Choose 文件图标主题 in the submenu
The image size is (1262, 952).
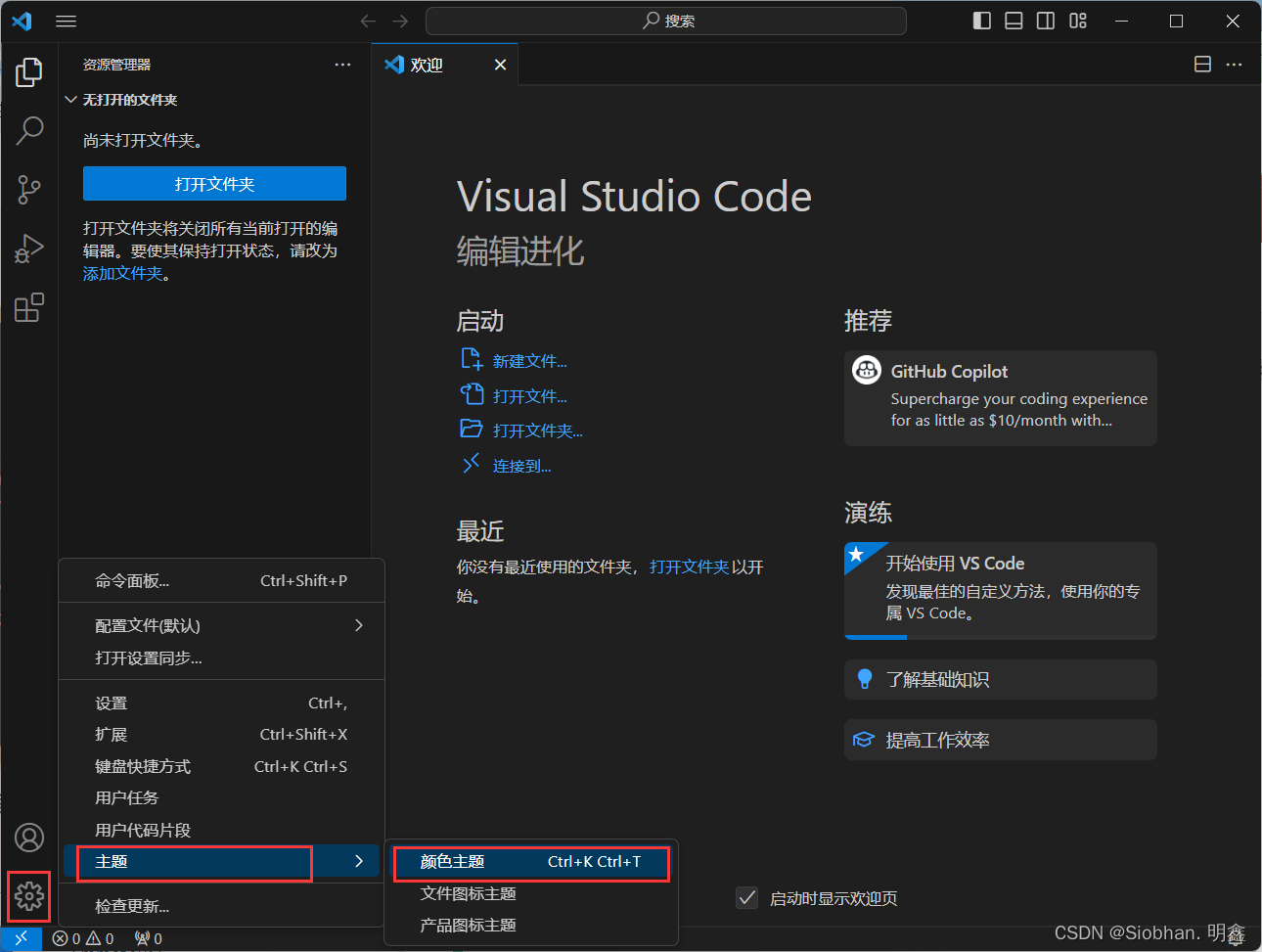pos(469,893)
